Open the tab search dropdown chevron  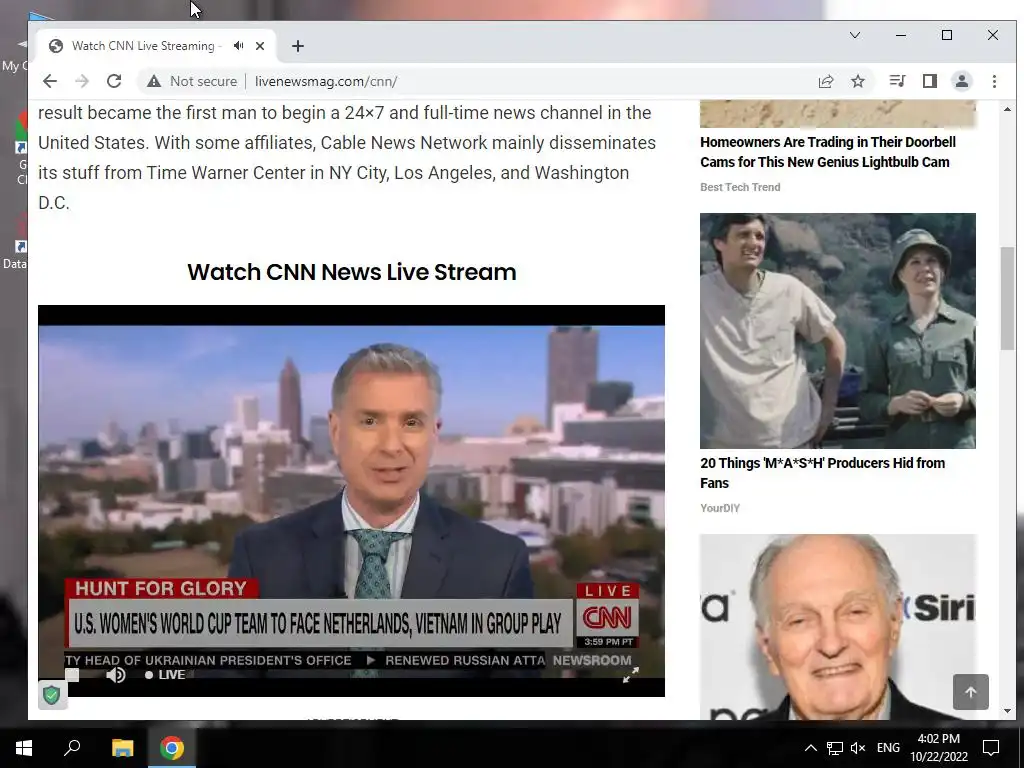854,35
